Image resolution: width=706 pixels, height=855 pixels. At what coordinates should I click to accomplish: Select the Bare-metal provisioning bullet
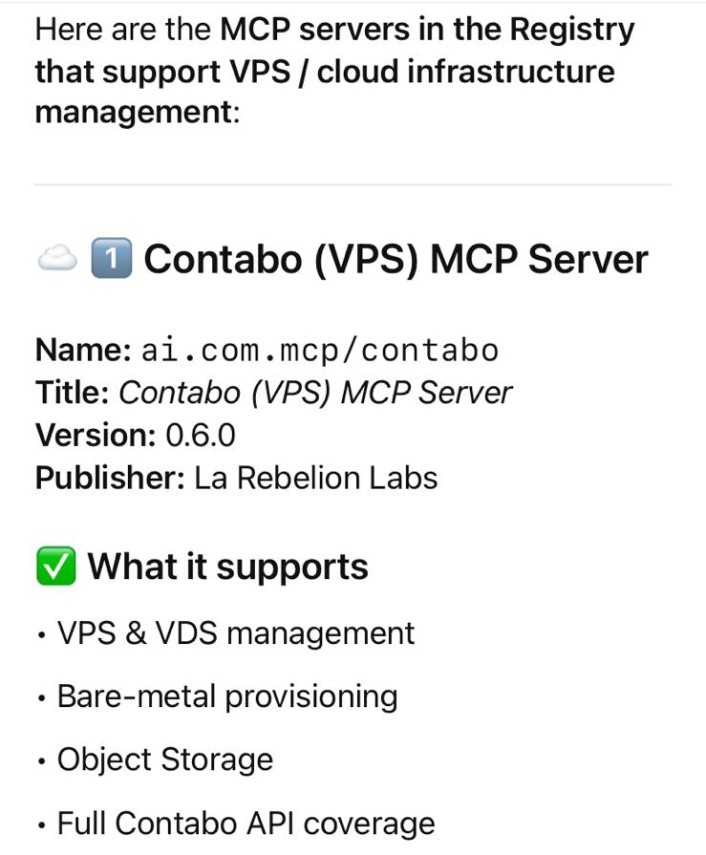pyautogui.click(x=227, y=696)
